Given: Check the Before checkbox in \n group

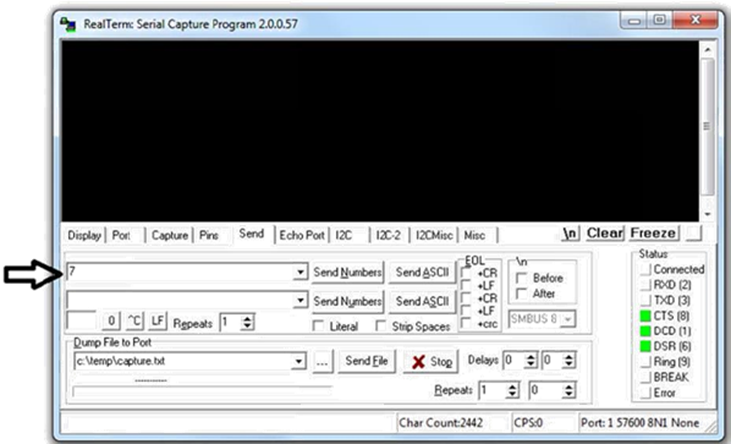Looking at the screenshot, I should [x=521, y=279].
